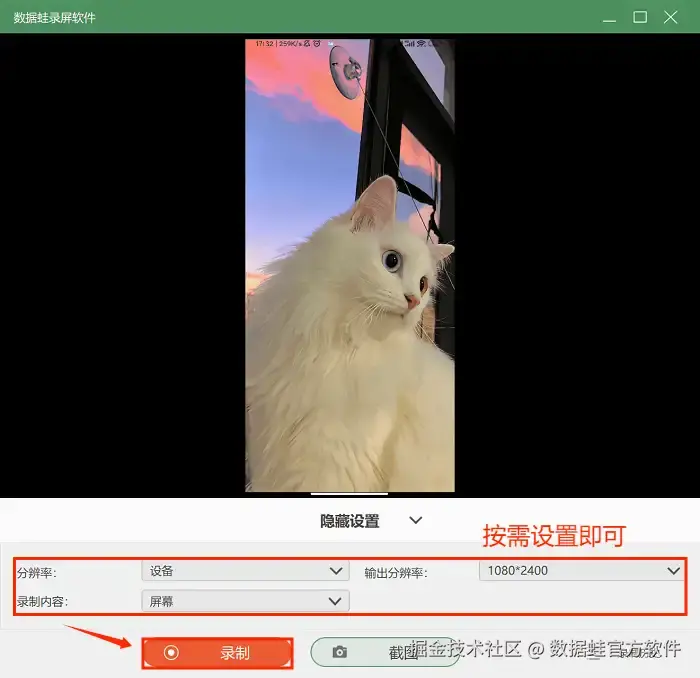Start recording with the 录制 button

point(217,653)
